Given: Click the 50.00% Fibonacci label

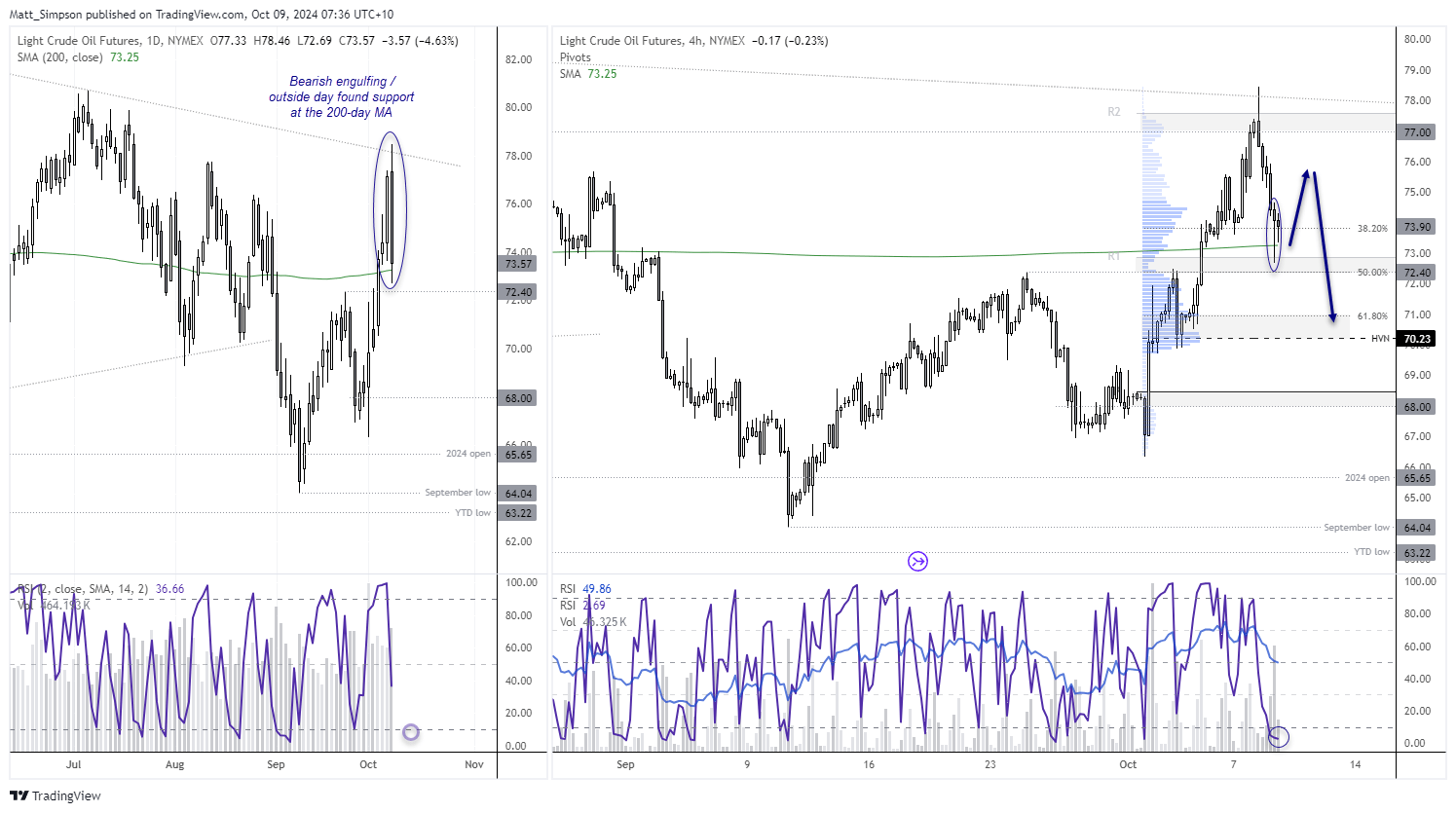Looking at the screenshot, I should click(x=1372, y=273).
